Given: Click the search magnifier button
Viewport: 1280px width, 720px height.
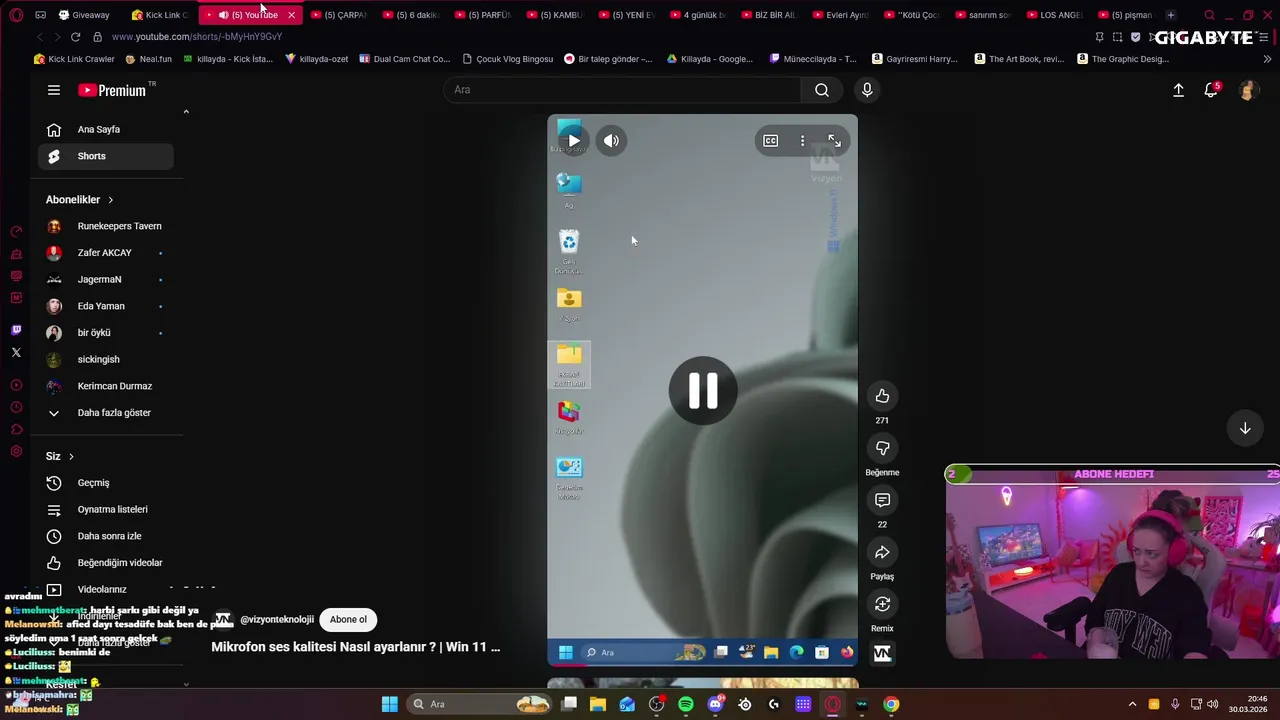Looking at the screenshot, I should 821,90.
